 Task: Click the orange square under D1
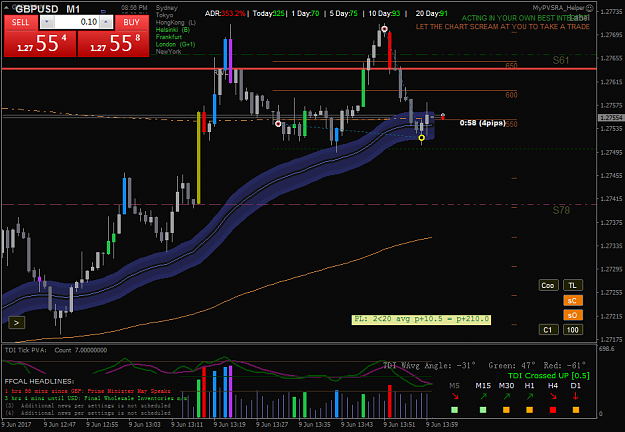point(576,410)
